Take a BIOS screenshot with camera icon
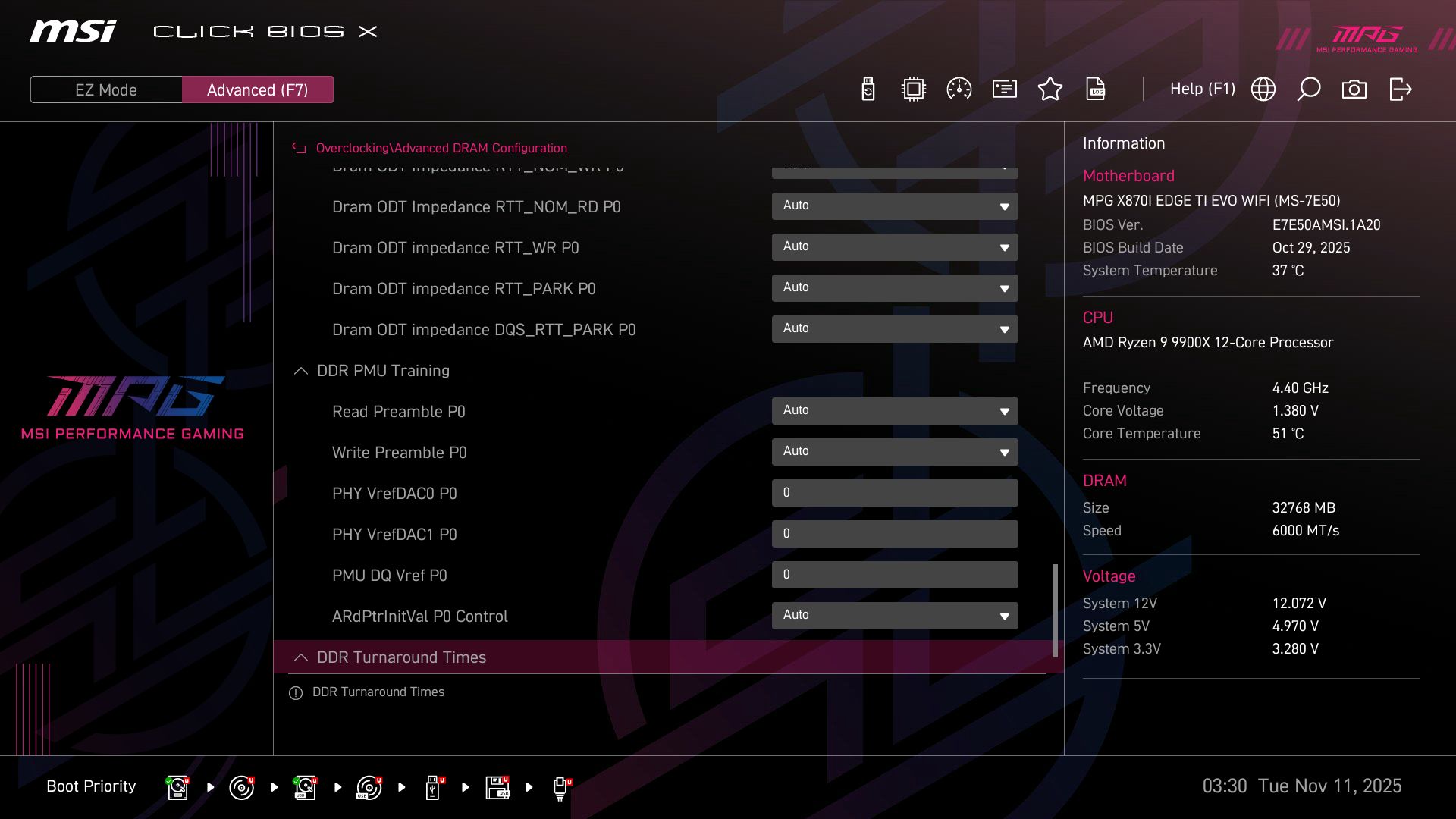 [1354, 89]
